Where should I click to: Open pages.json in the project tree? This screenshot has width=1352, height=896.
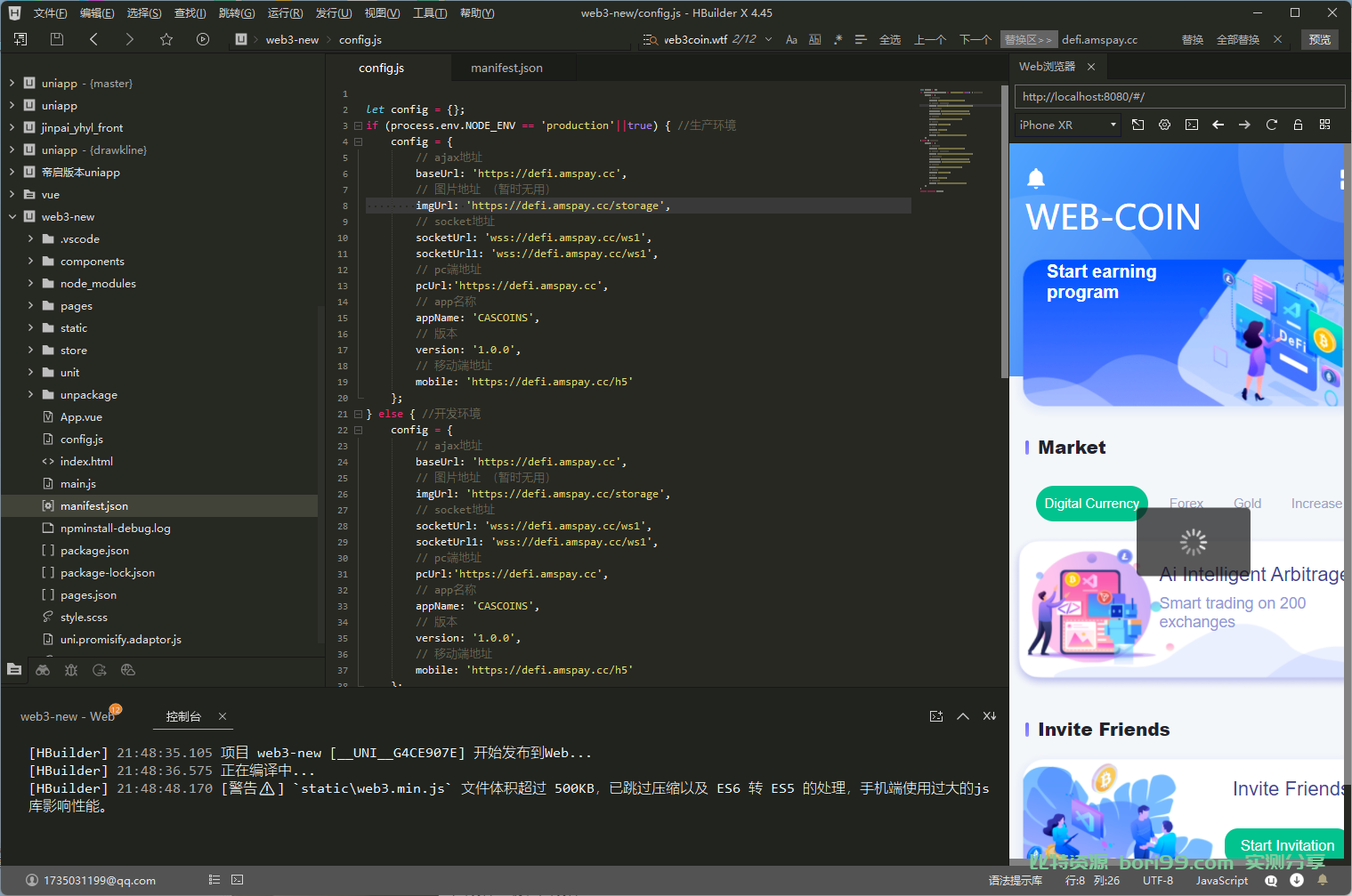click(88, 594)
